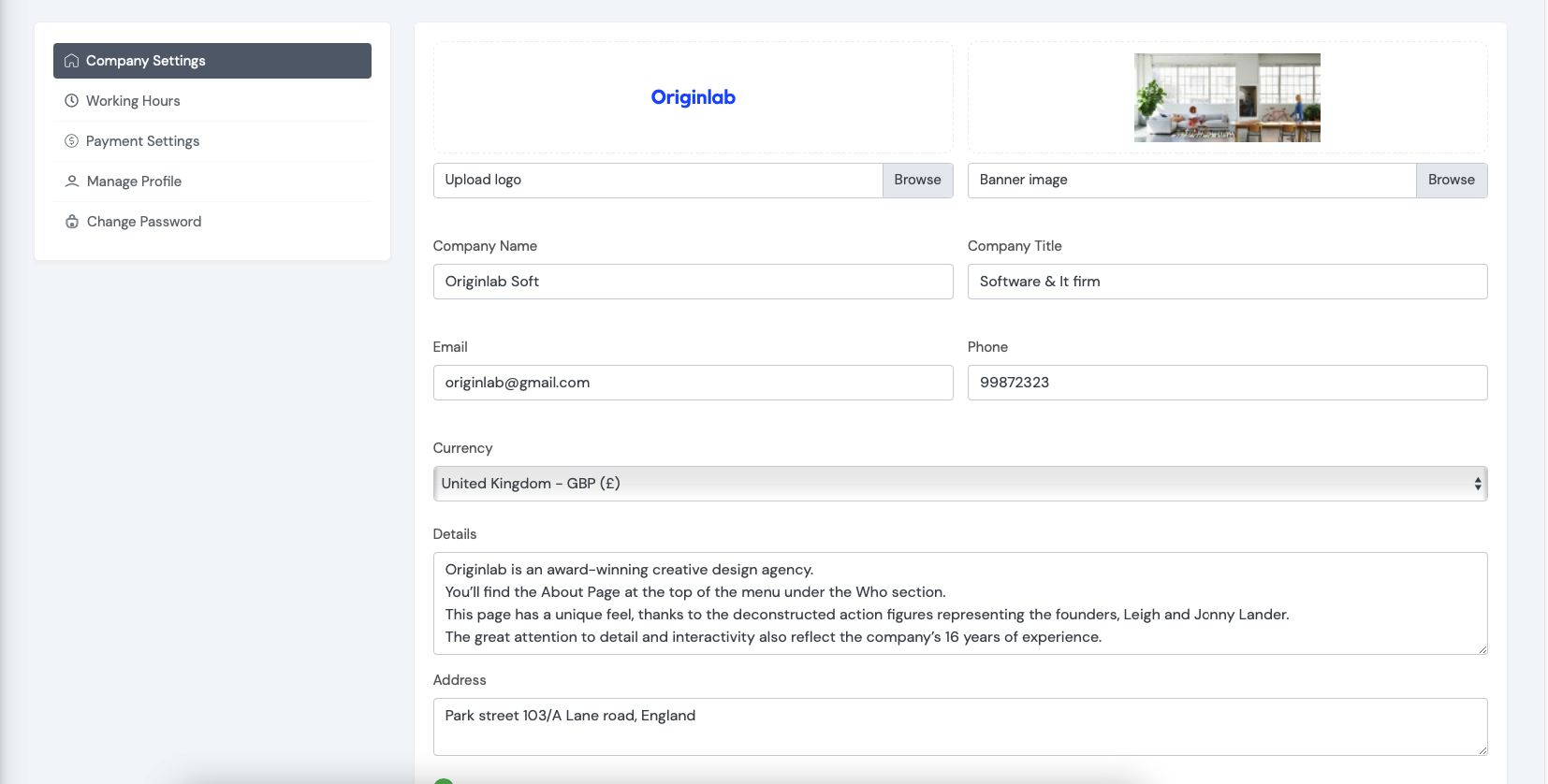The width and height of the screenshot is (1548, 784).
Task: Click the Company Name label
Action: 485,246
